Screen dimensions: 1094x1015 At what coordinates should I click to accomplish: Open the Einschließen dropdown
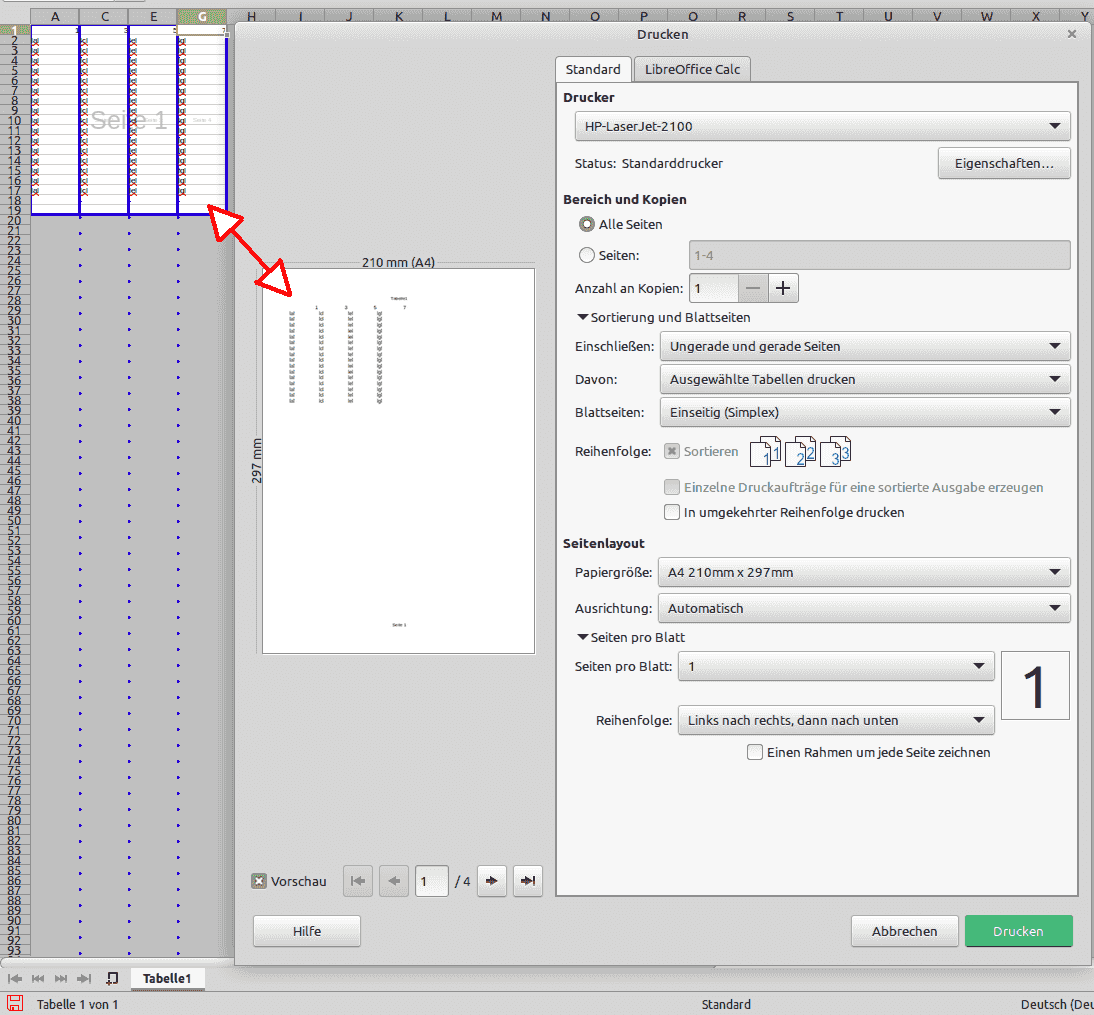point(864,346)
